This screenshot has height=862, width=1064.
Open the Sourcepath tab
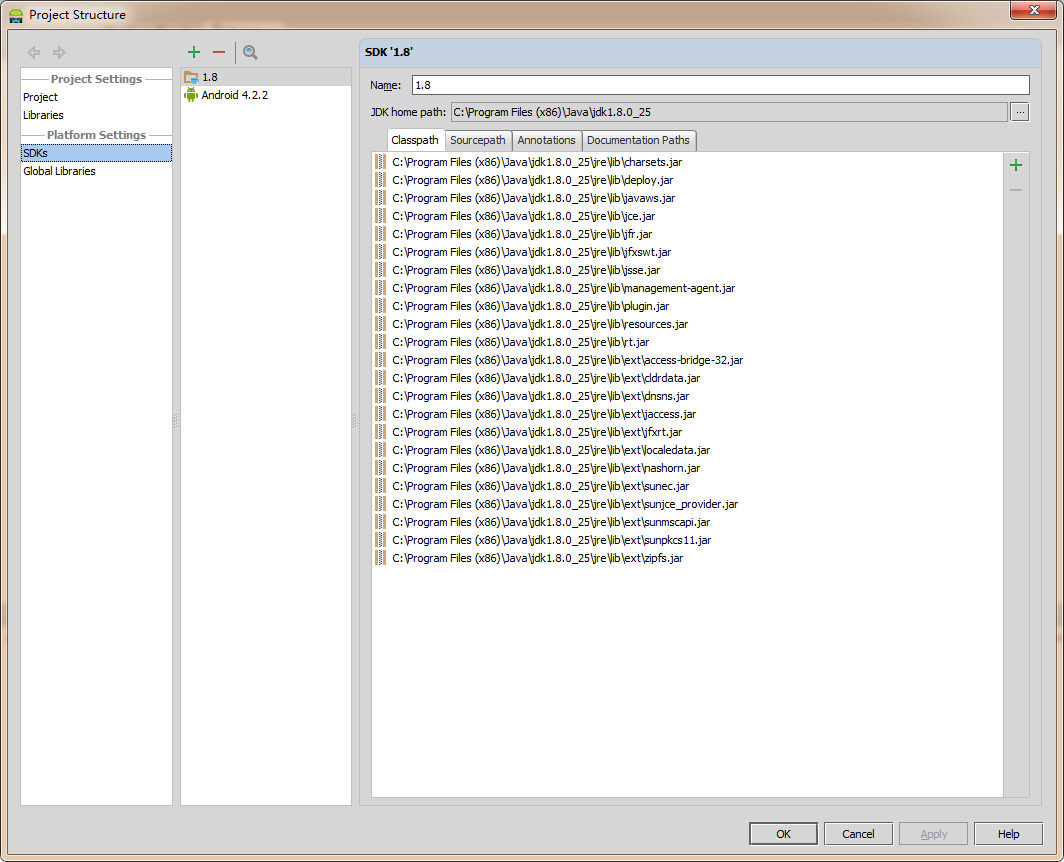pos(478,140)
